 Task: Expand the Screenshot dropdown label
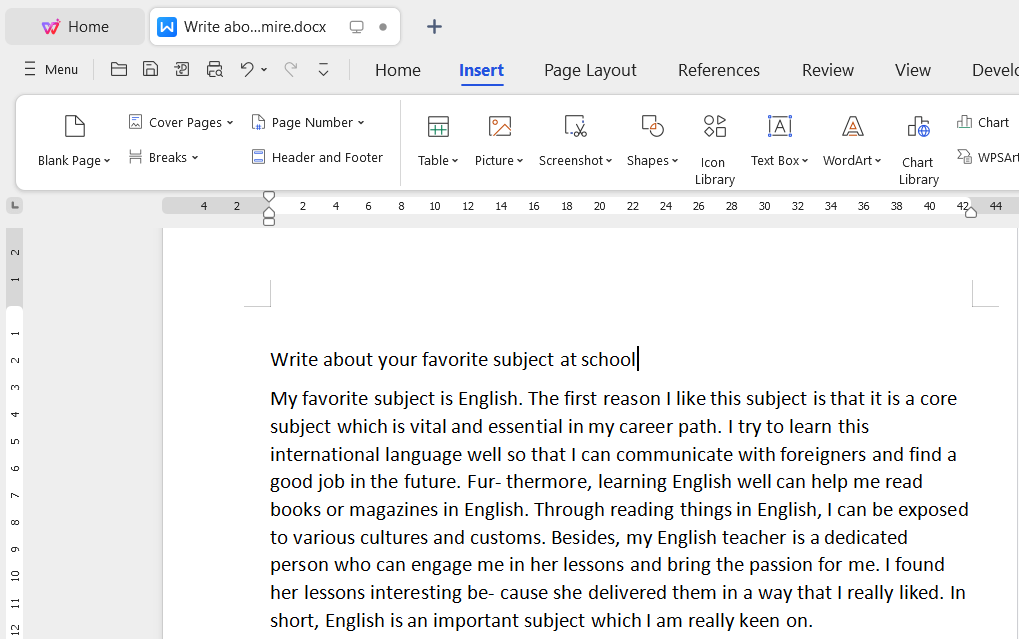[575, 161]
